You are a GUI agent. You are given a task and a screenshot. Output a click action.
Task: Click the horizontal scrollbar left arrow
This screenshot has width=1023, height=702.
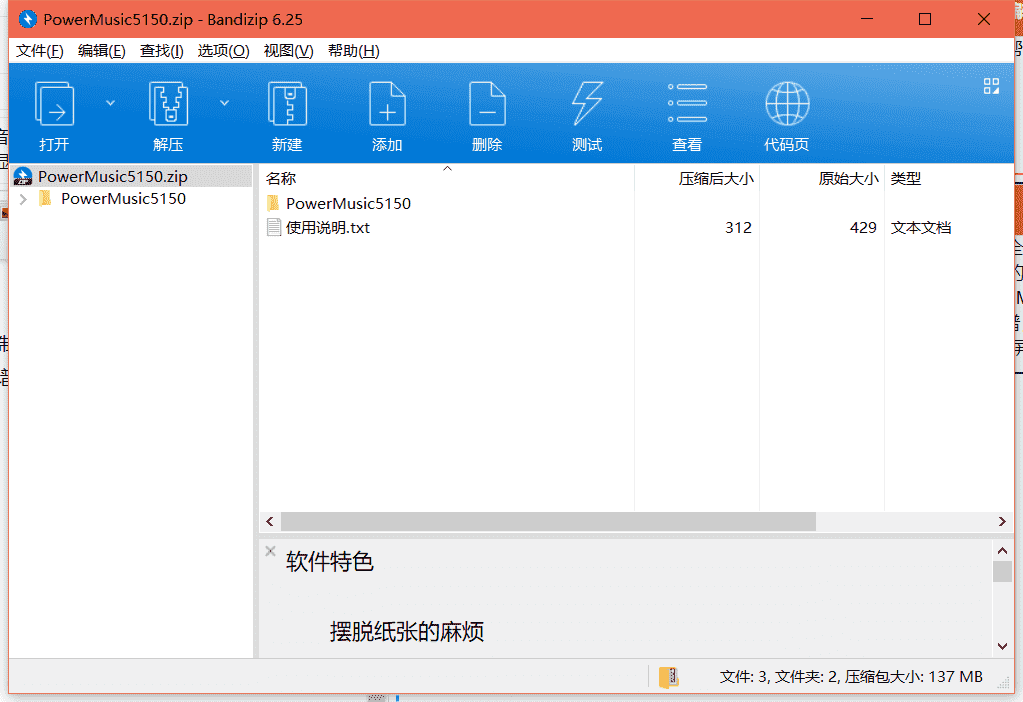pos(270,521)
